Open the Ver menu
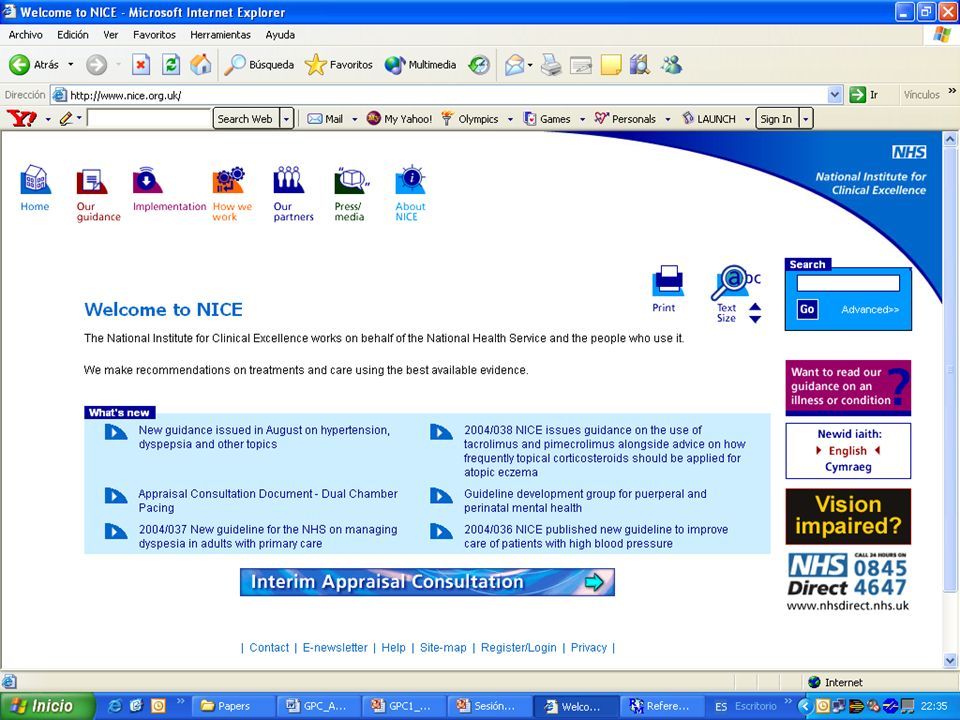The width and height of the screenshot is (960, 720). coord(111,35)
